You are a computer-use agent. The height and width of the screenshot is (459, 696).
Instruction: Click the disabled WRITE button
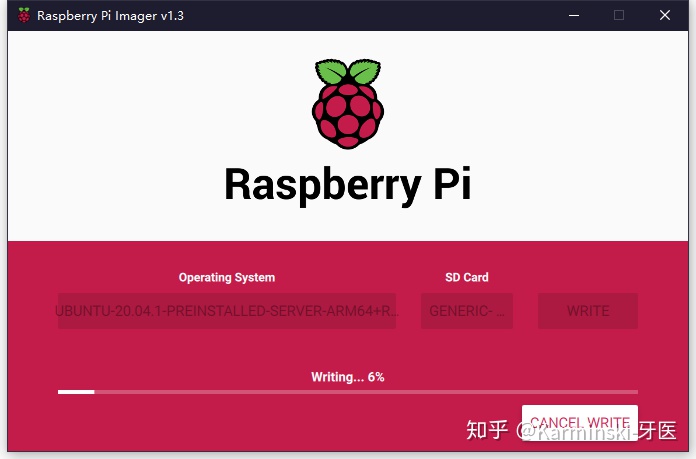tap(588, 311)
